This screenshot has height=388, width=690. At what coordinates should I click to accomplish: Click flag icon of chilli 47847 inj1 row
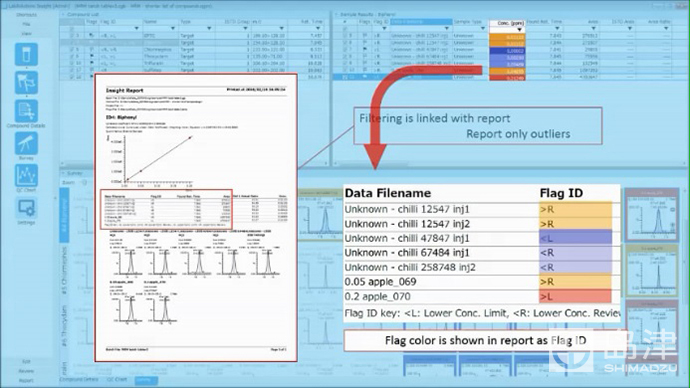[x=365, y=50]
